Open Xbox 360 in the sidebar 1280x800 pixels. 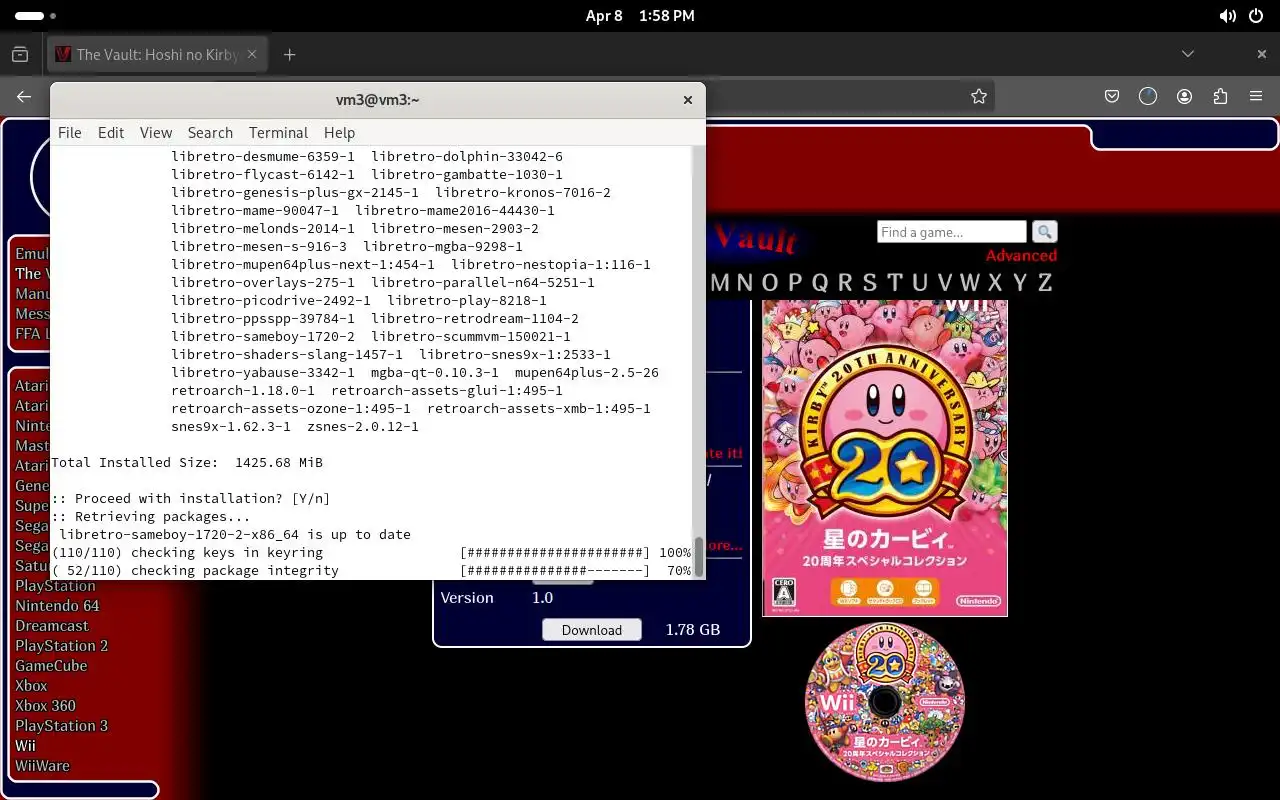tap(45, 706)
